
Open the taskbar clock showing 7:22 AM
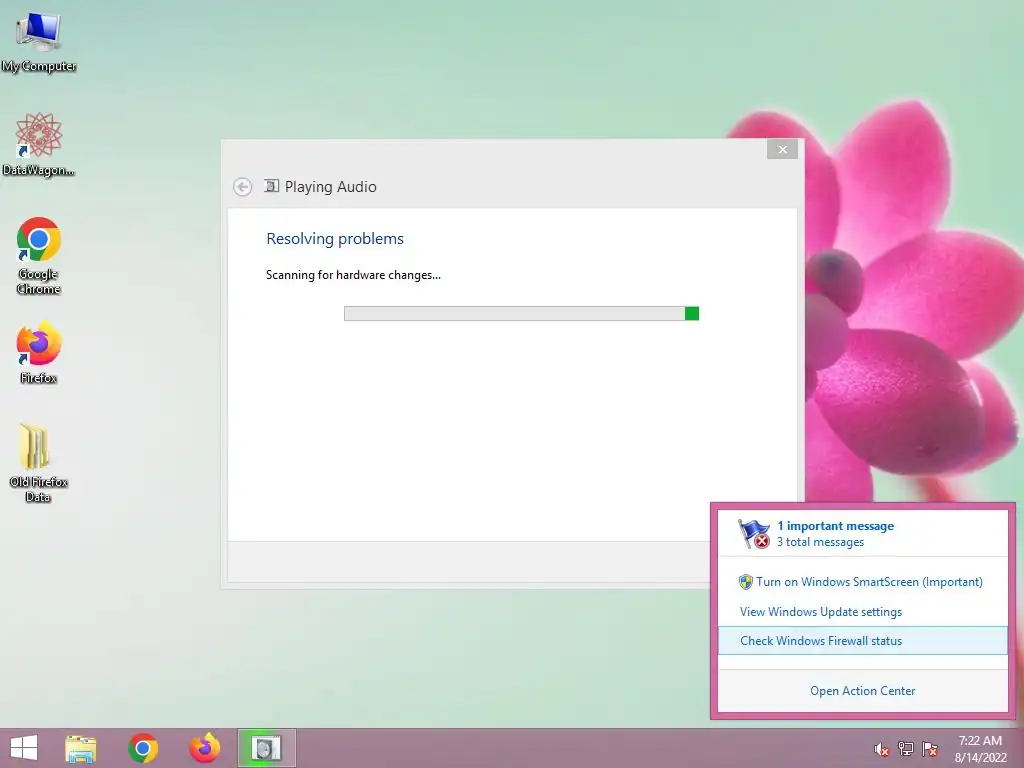pos(980,749)
